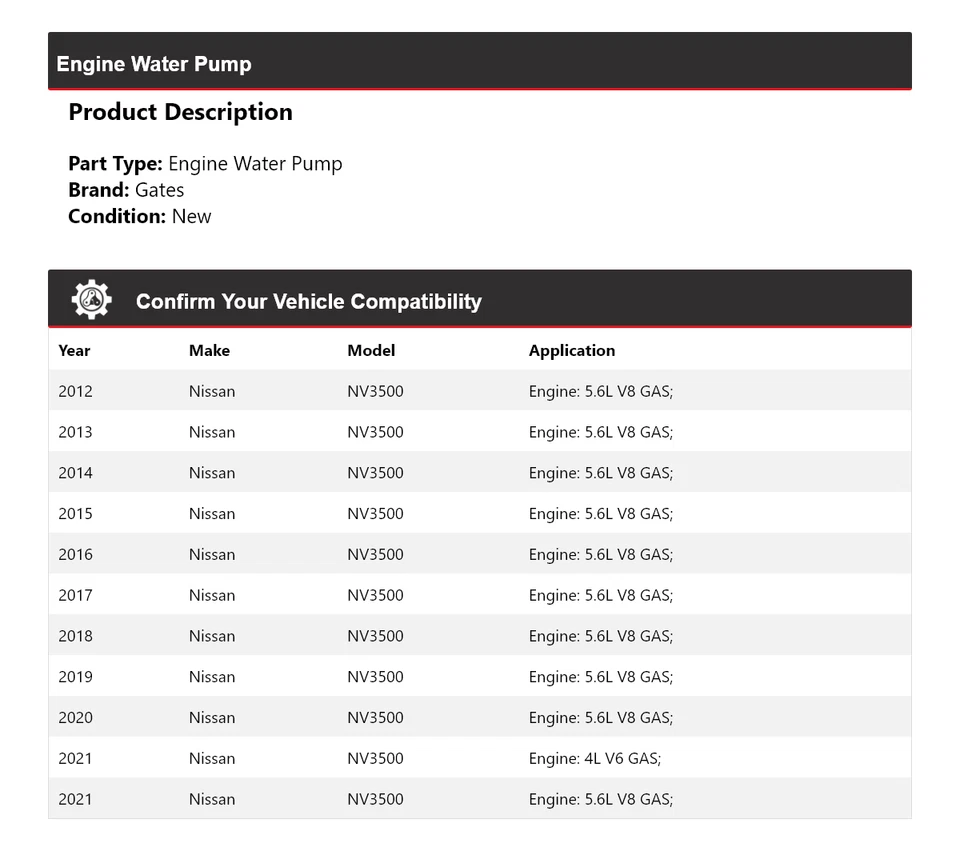Click the Part Type value Engine Water Pump
This screenshot has height=851, width=960.
(x=255, y=163)
